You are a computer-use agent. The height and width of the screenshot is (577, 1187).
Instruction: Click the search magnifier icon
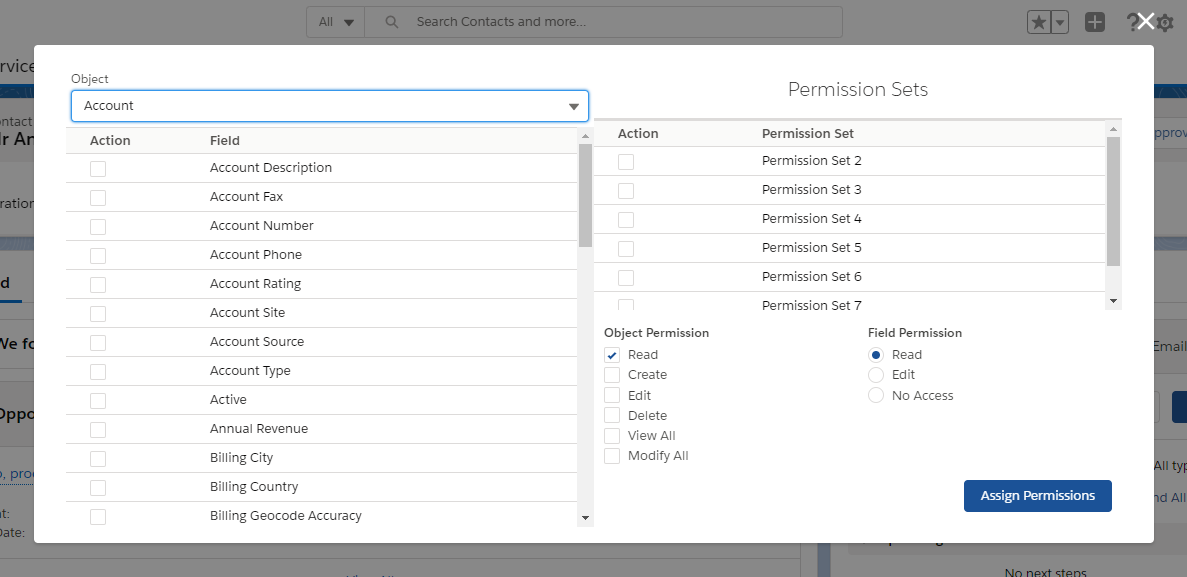391,21
